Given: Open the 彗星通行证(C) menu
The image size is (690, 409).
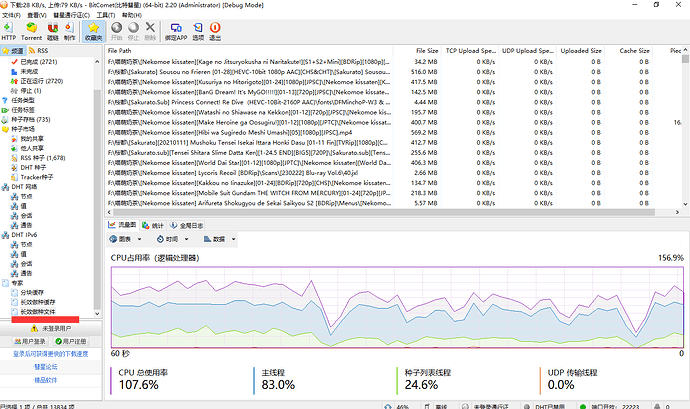Looking at the screenshot, I should click(71, 15).
